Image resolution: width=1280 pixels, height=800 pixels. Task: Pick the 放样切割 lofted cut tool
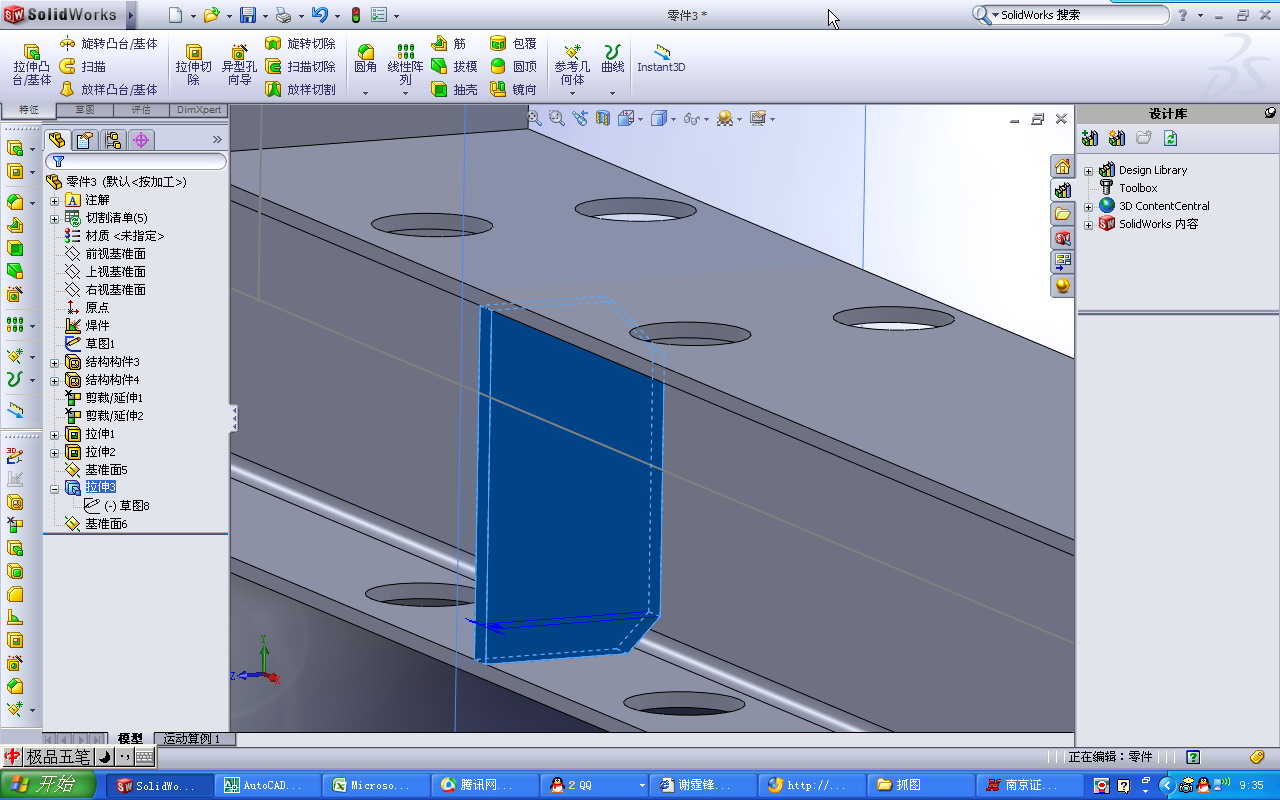coord(300,89)
